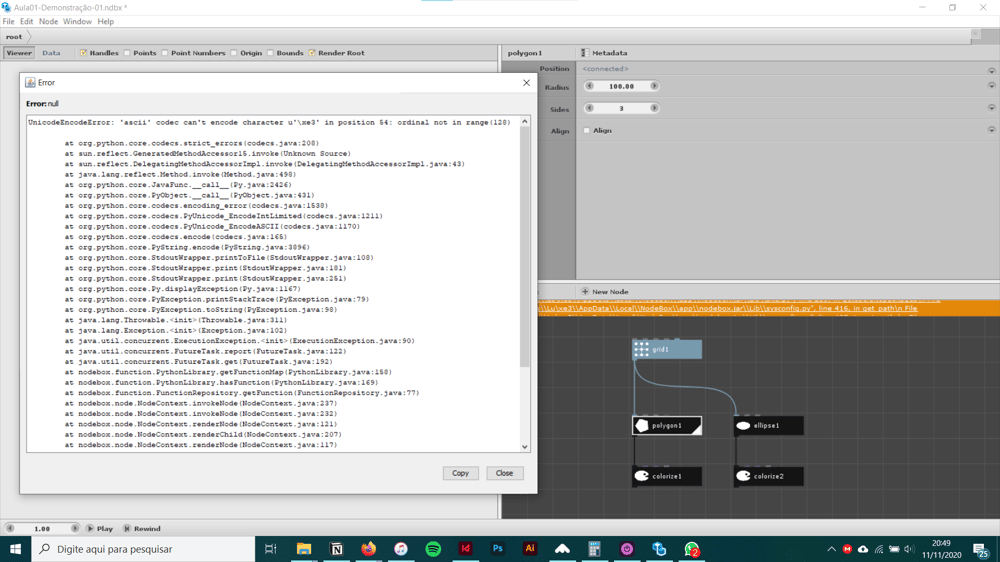Switch to the Viewer tab

[x=19, y=53]
